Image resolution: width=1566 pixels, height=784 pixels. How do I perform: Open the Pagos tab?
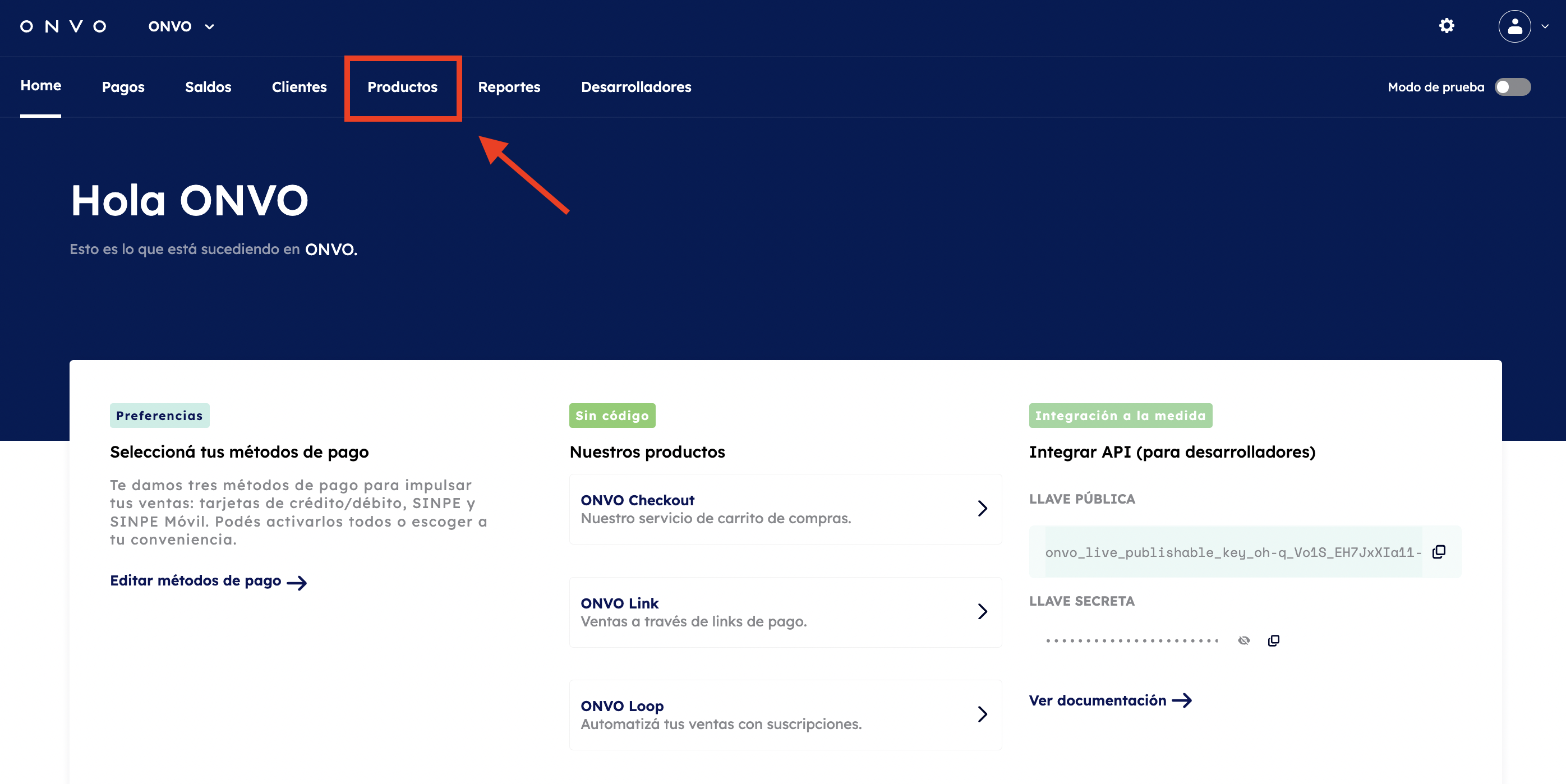[x=123, y=87]
